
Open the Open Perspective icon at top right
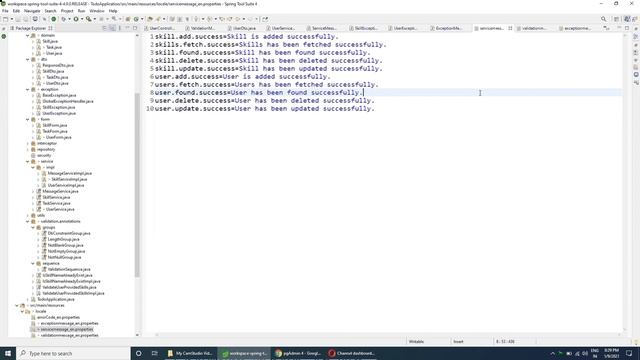tap(616, 19)
